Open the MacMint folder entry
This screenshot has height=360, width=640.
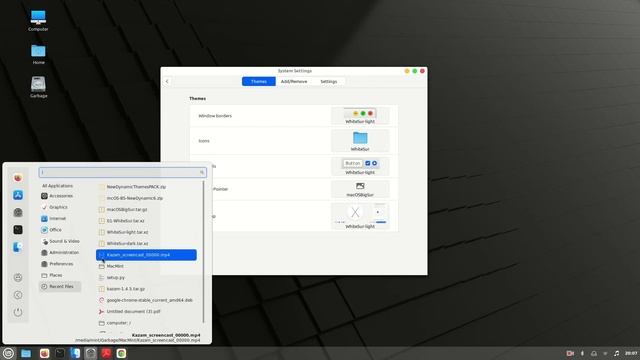click(146, 266)
